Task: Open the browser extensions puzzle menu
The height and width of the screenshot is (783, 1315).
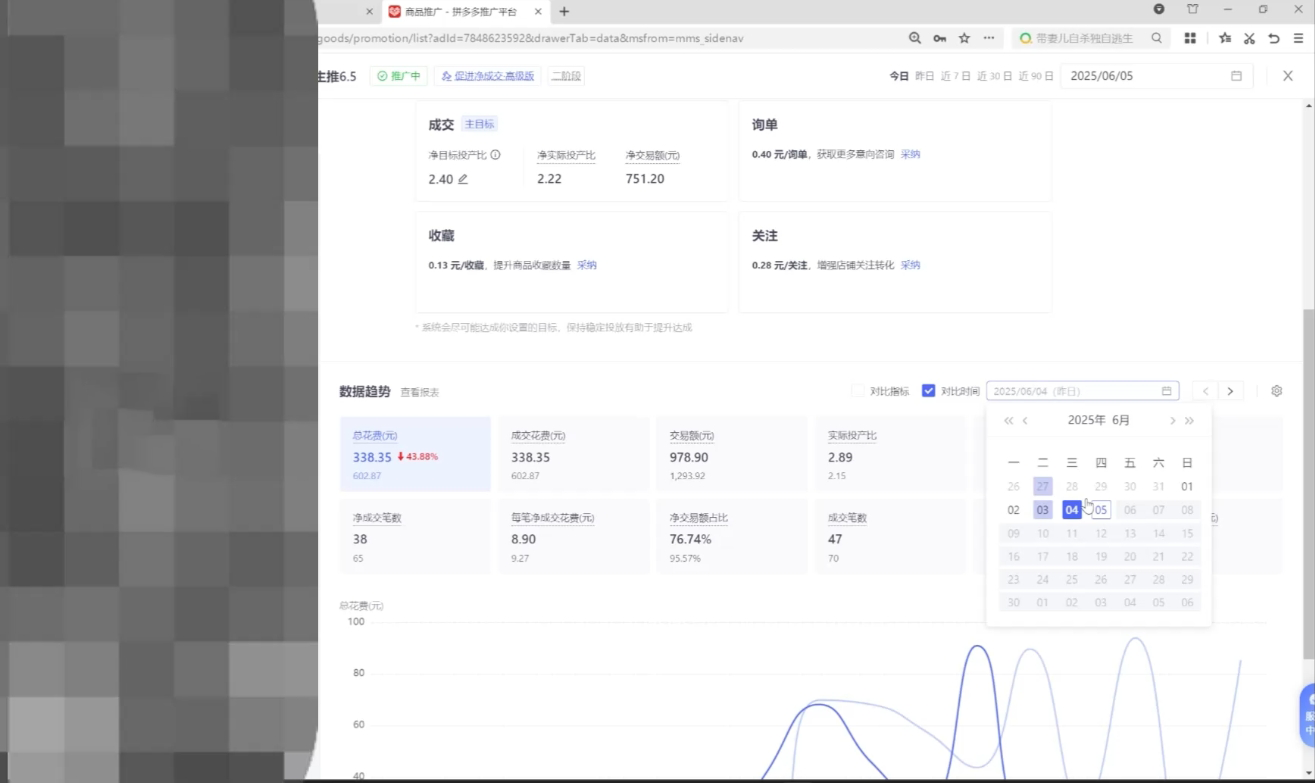Action: pos(1190,37)
